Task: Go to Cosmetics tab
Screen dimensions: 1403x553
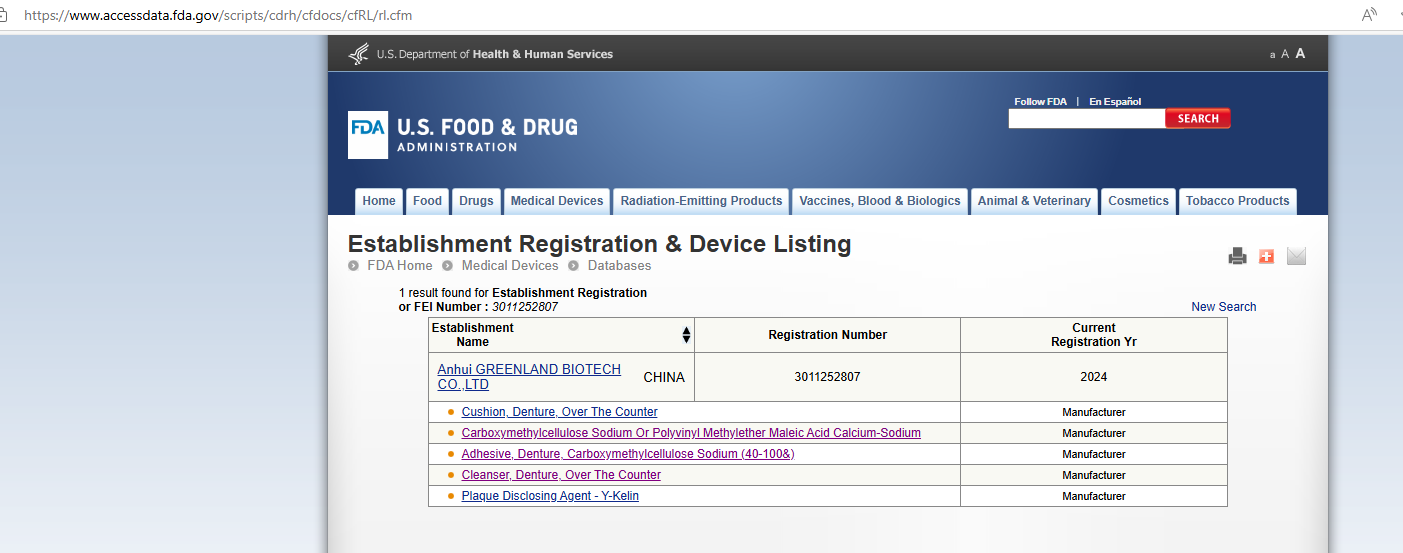Action: click(1138, 201)
